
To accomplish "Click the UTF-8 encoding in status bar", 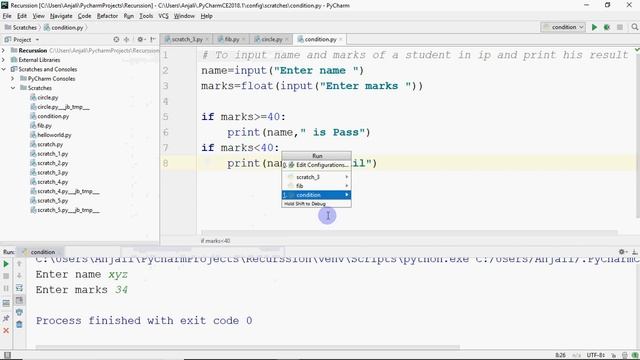I will [595, 355].
